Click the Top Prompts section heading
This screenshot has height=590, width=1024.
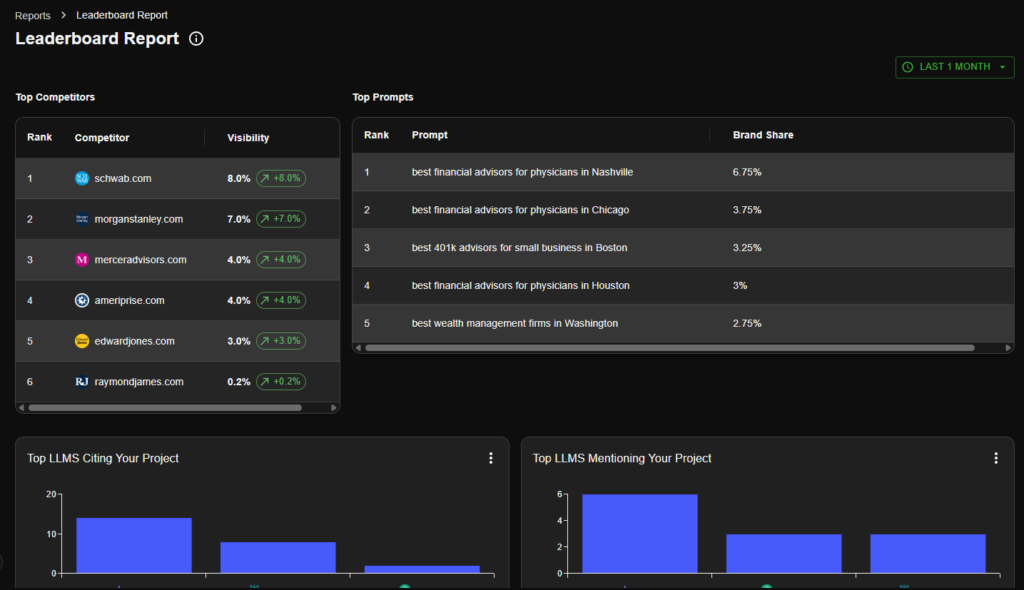coord(383,97)
